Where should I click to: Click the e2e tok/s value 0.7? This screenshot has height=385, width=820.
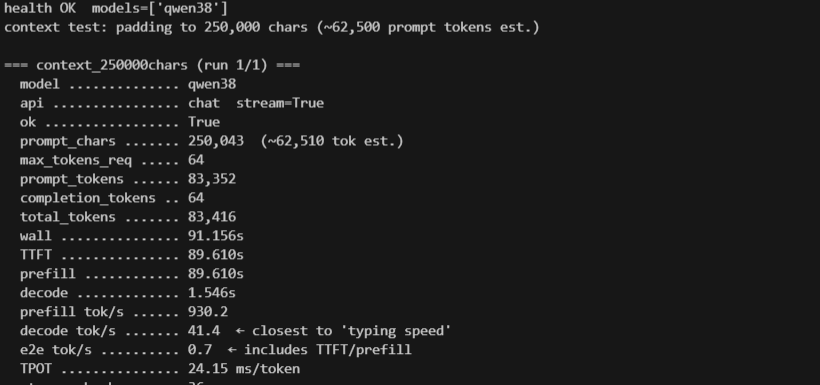coord(200,350)
